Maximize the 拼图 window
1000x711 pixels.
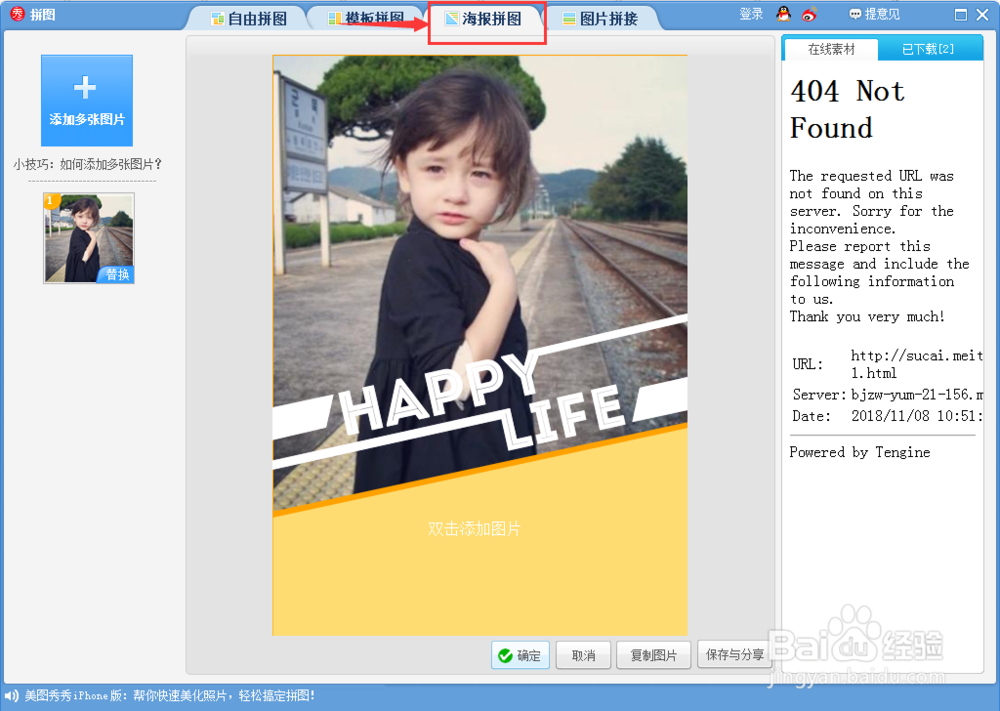[x=960, y=15]
